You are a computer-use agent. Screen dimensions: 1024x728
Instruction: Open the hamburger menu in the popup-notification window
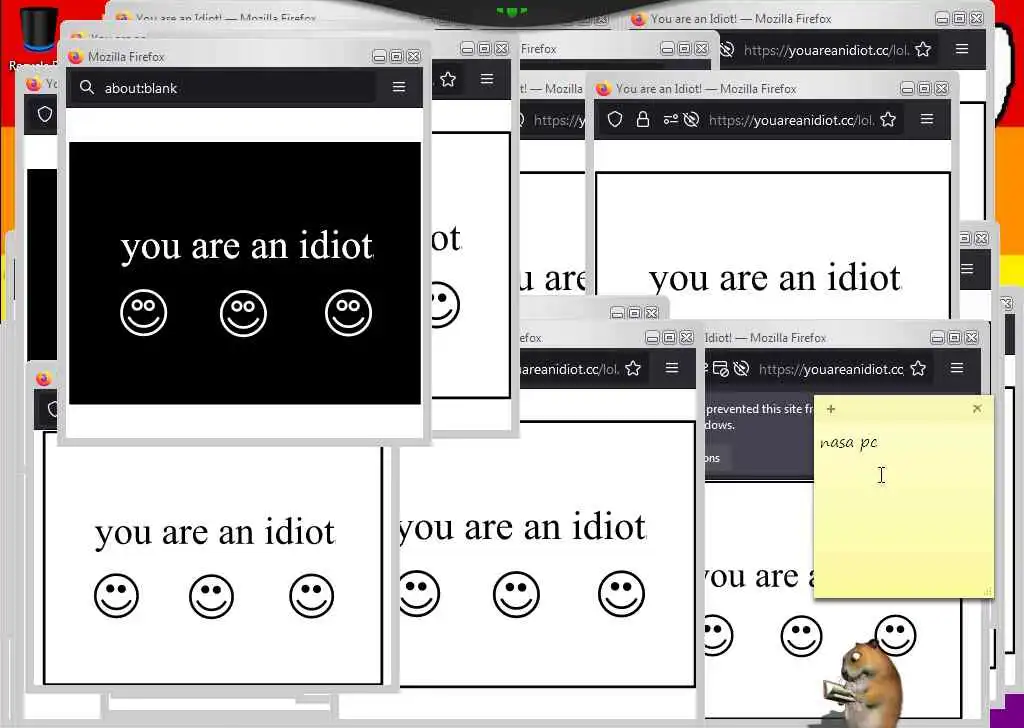957,368
